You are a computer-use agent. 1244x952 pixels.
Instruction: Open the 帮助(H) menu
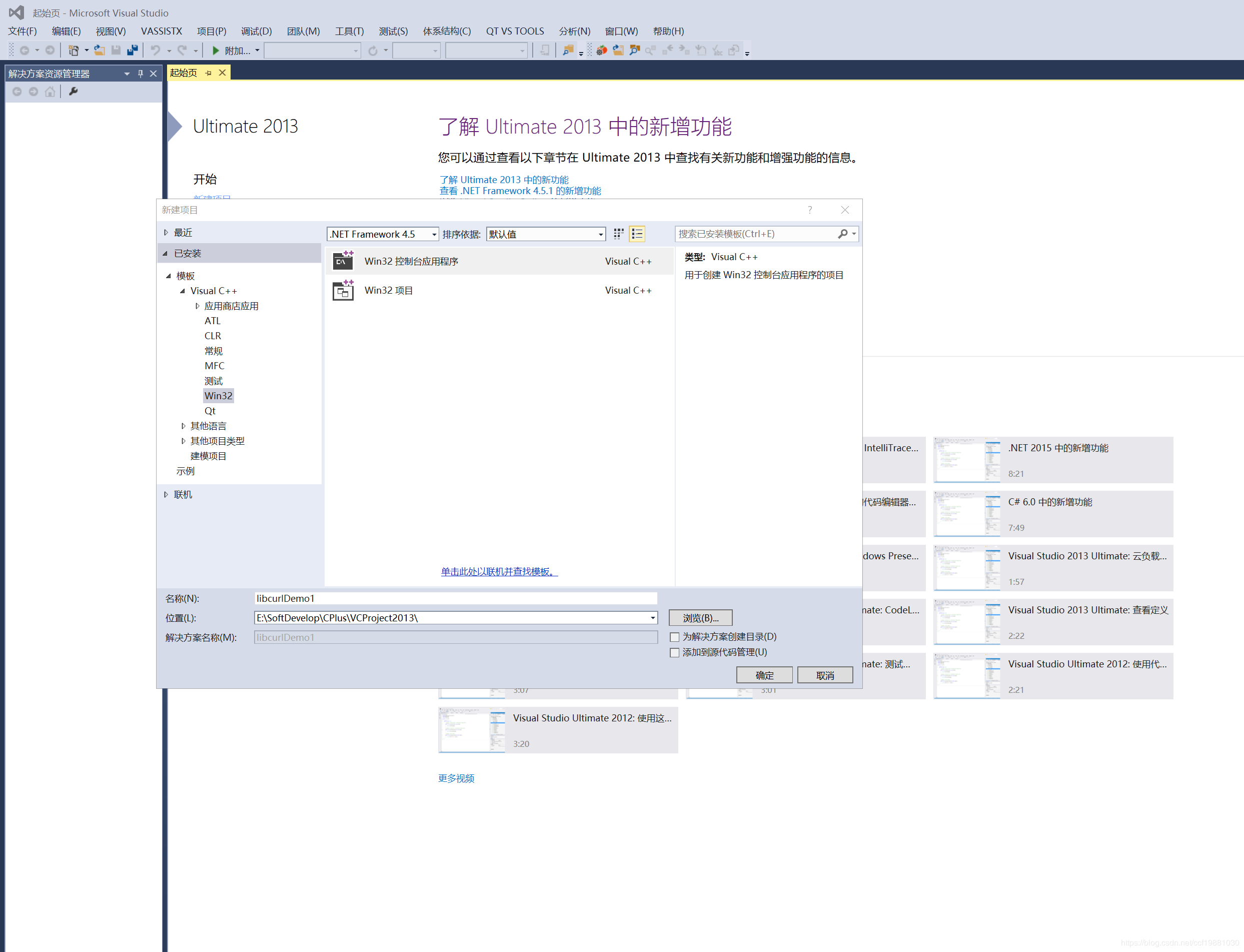668,31
